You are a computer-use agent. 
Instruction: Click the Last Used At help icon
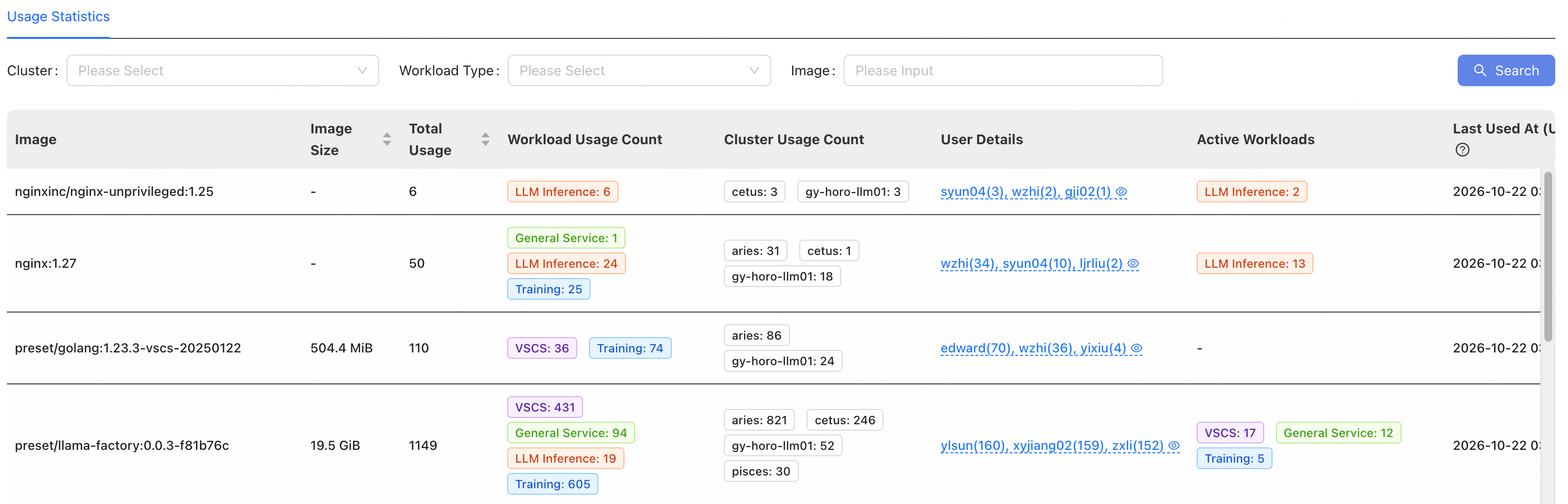coord(1462,150)
